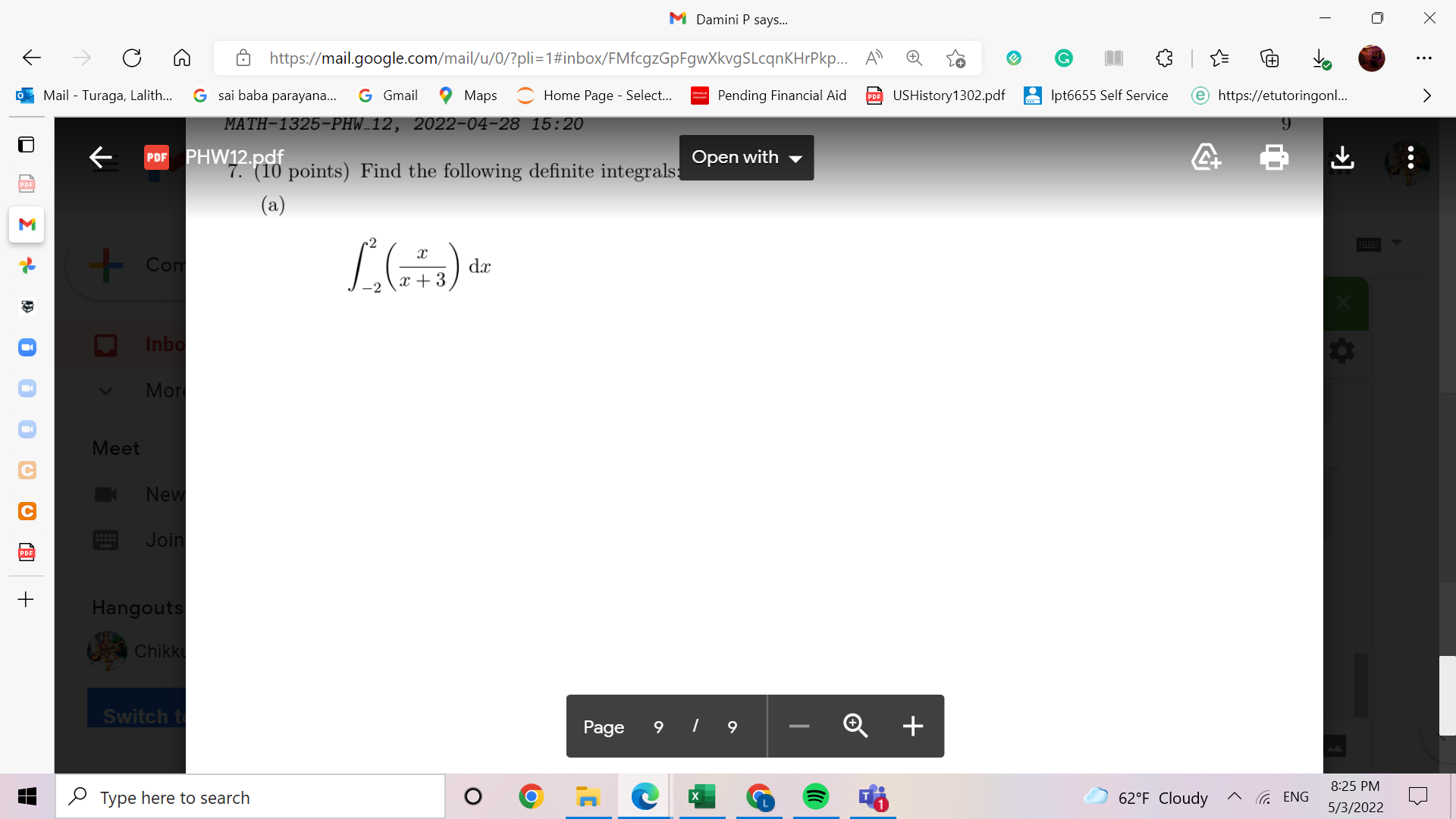This screenshot has width=1456, height=819.
Task: Zoom in on the PDF page
Action: tap(855, 726)
